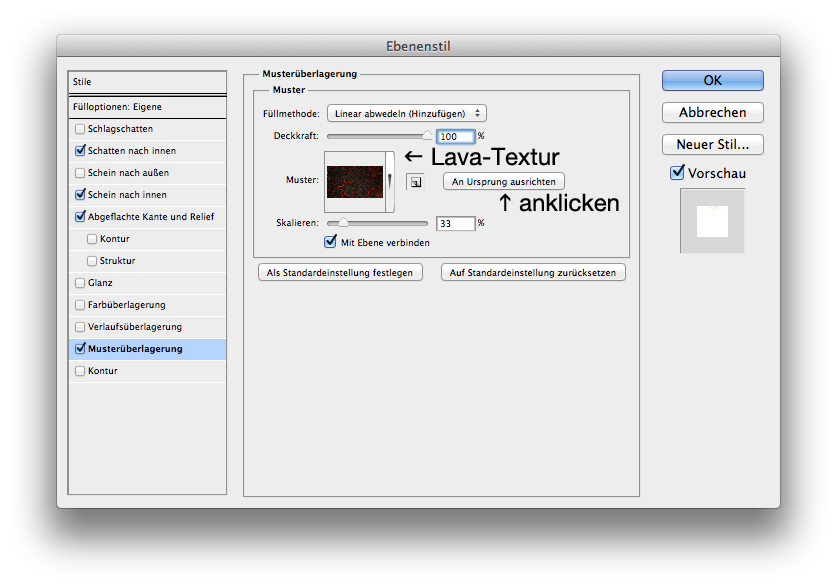This screenshot has height=587, width=837.
Task: Enable the Schlagschatten checkbox
Action: click(x=80, y=129)
